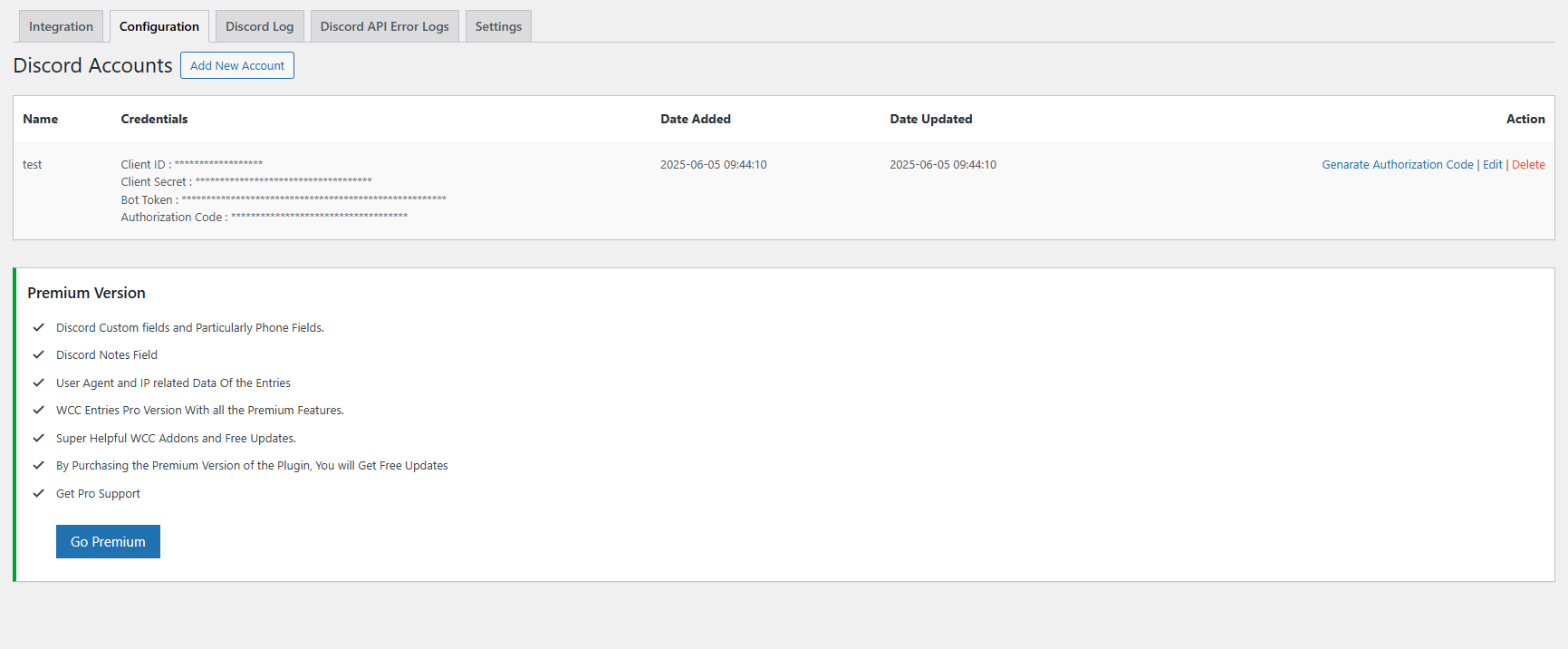Click the 'Get Pro Support' text

[98, 494]
